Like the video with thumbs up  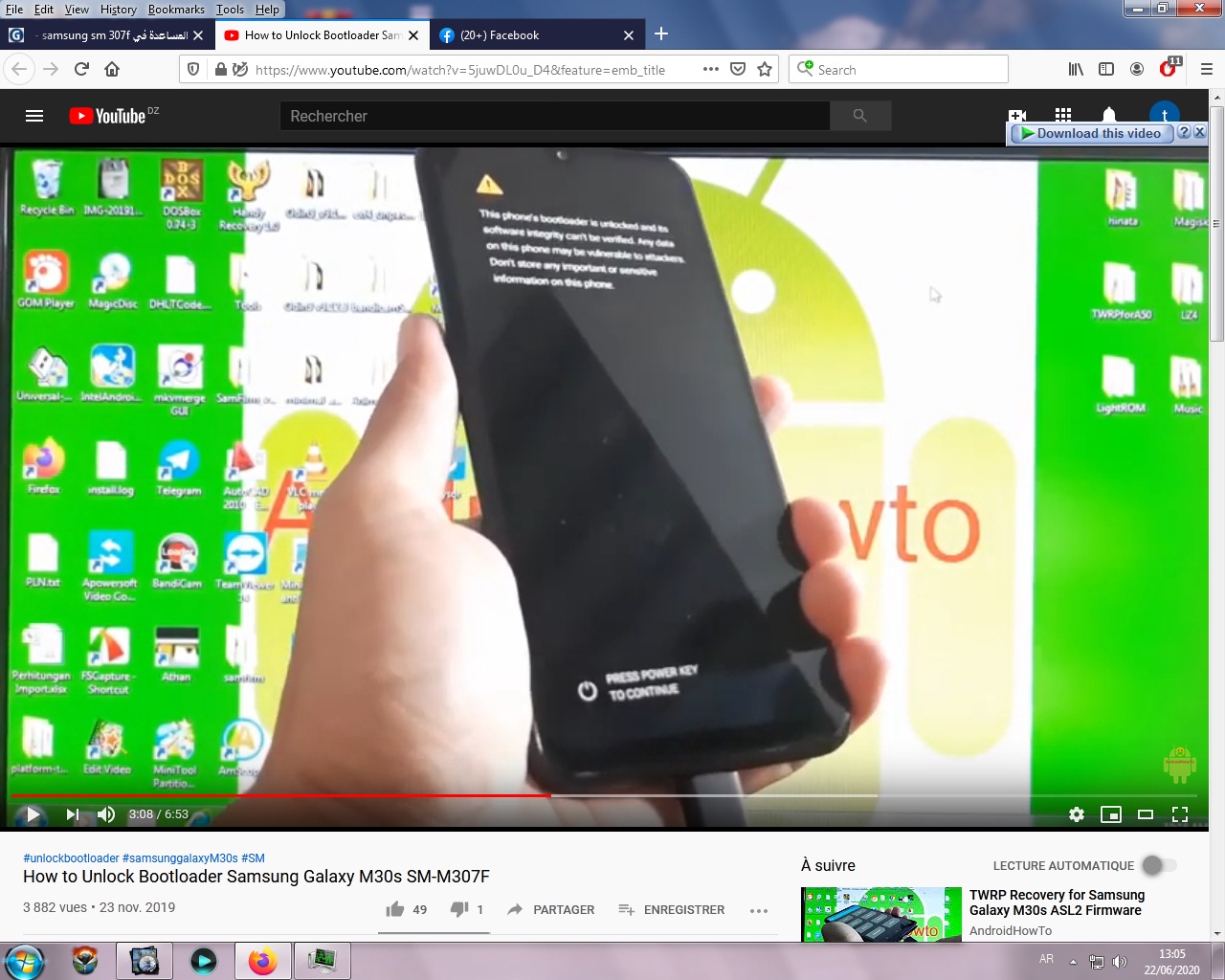pos(395,909)
